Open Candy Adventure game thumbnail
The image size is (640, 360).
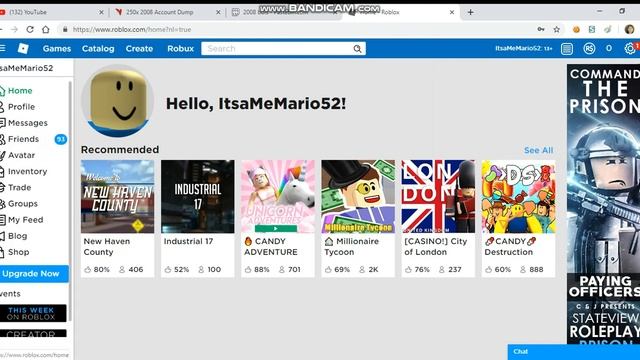click(278, 196)
